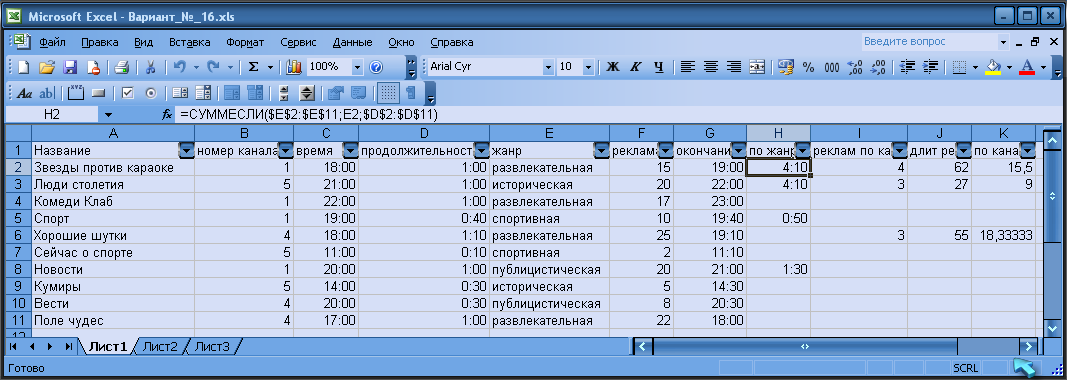Insert the function via fx icon
1067x380 pixels.
tap(167, 115)
